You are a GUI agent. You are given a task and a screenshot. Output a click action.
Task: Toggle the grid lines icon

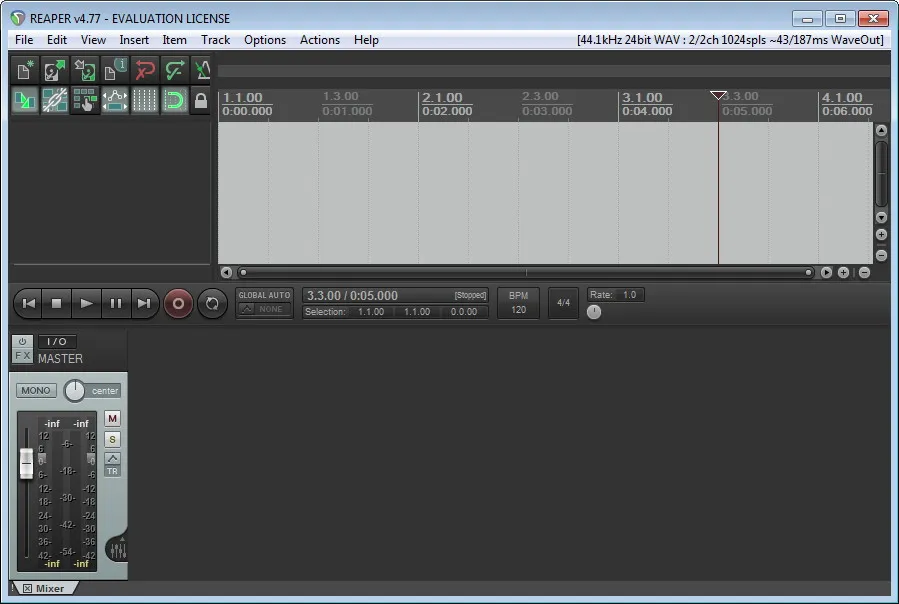[144, 100]
